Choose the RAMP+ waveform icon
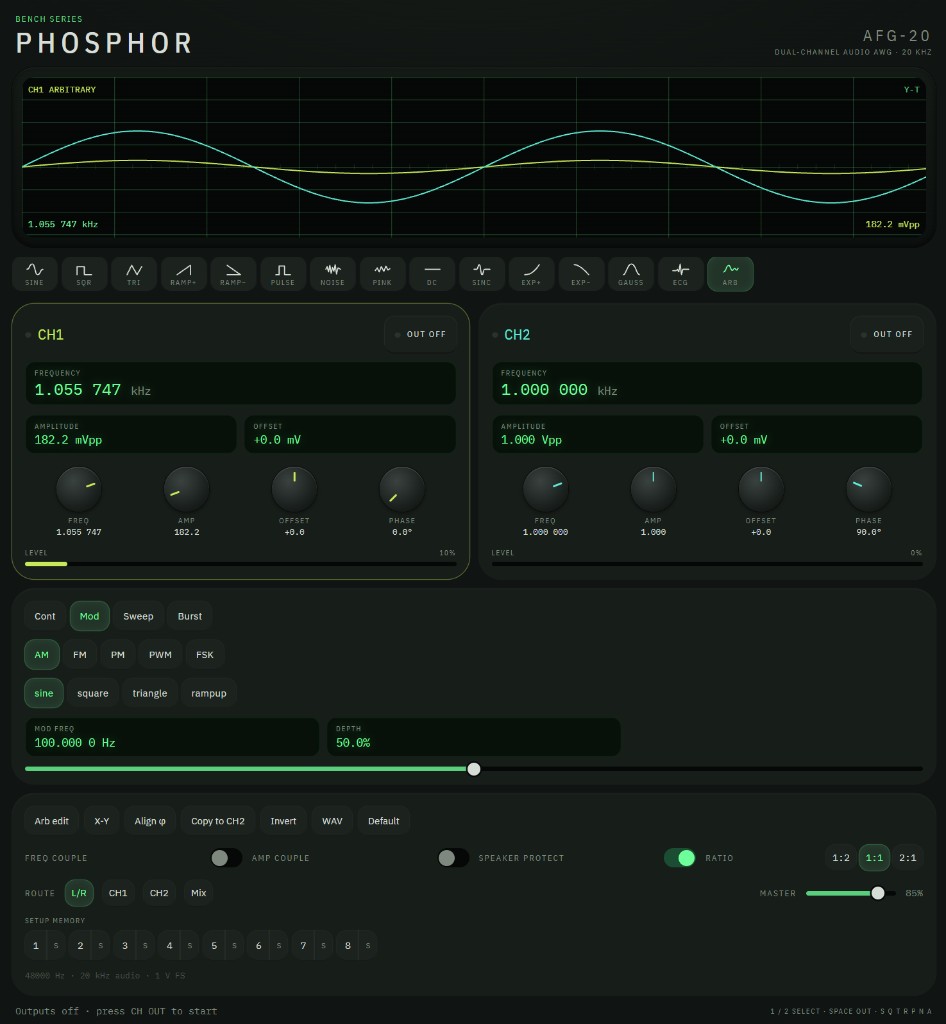 point(183,274)
